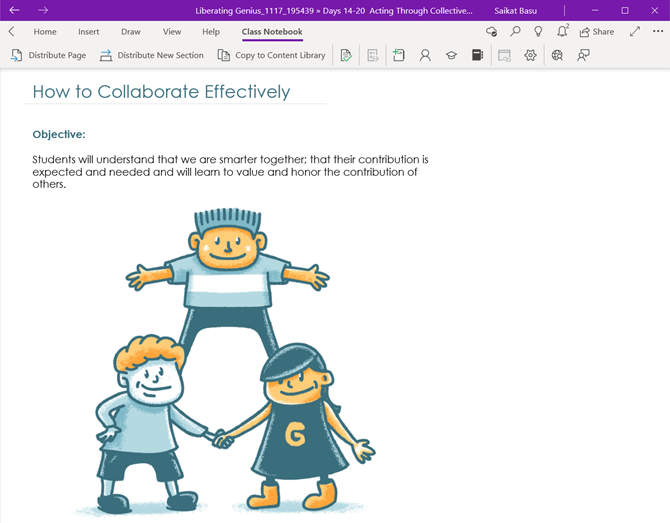Select Copy to Content Library
Image resolution: width=670 pixels, height=523 pixels.
pos(271,55)
